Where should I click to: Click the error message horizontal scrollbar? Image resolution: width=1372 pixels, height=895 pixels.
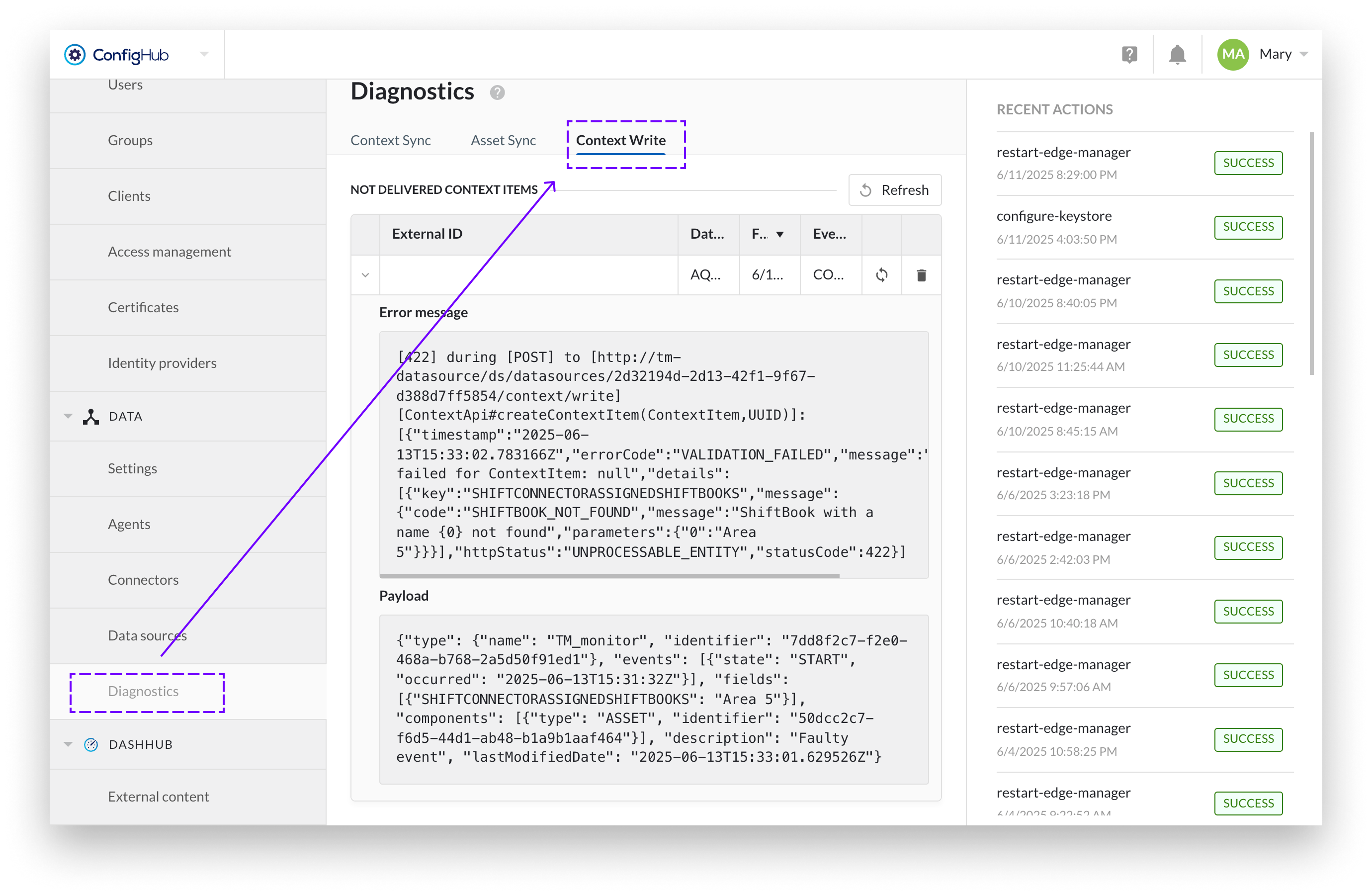click(x=609, y=575)
